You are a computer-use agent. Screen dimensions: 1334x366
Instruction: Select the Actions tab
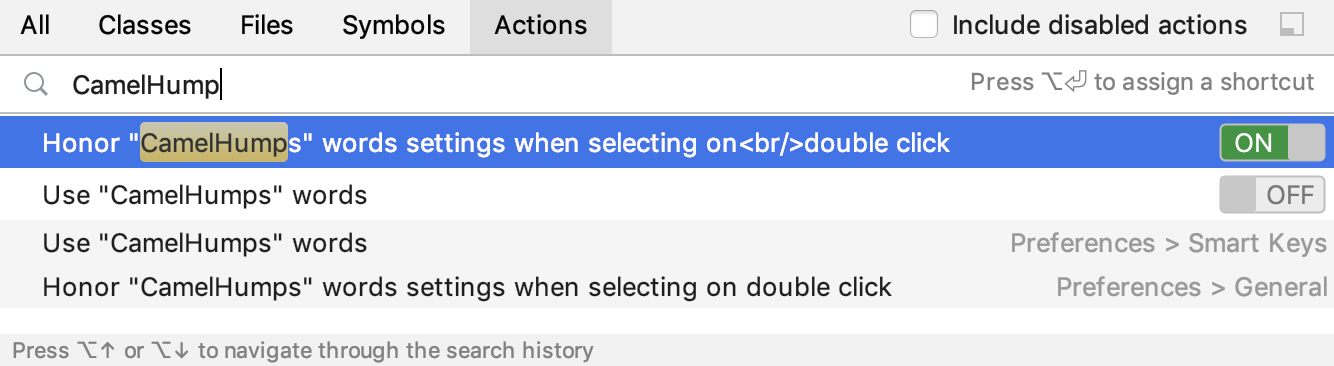541,26
